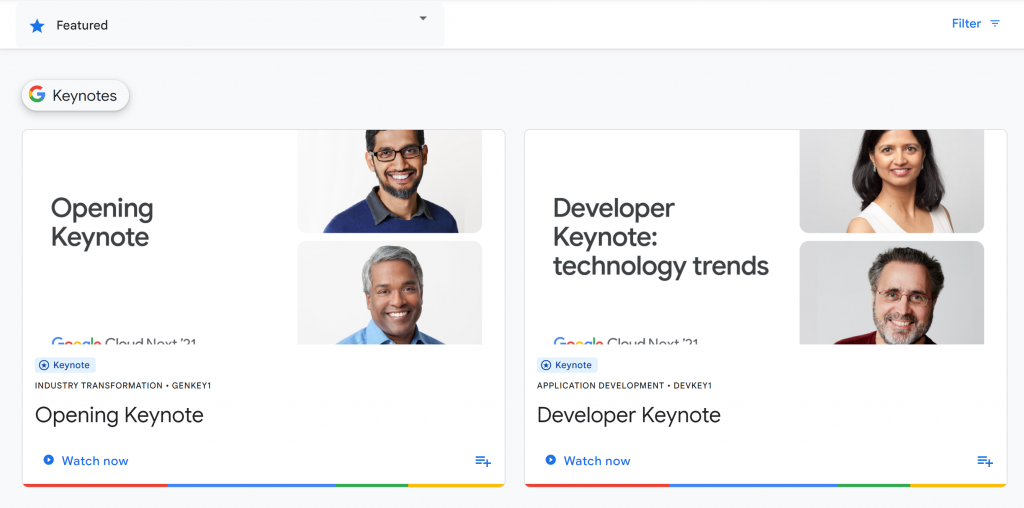Open the Developer Keynote banner thumbnail
The width and height of the screenshot is (1024, 508).
point(765,237)
